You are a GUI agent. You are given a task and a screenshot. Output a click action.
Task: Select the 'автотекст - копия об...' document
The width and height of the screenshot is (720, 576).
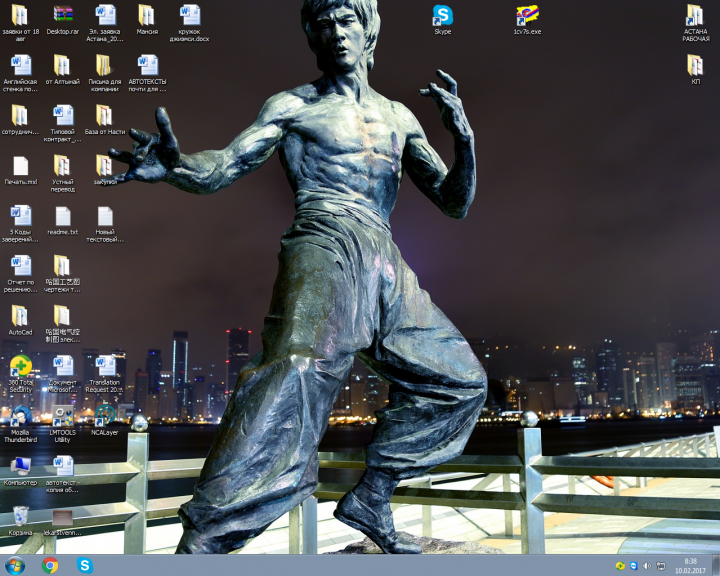(62, 474)
